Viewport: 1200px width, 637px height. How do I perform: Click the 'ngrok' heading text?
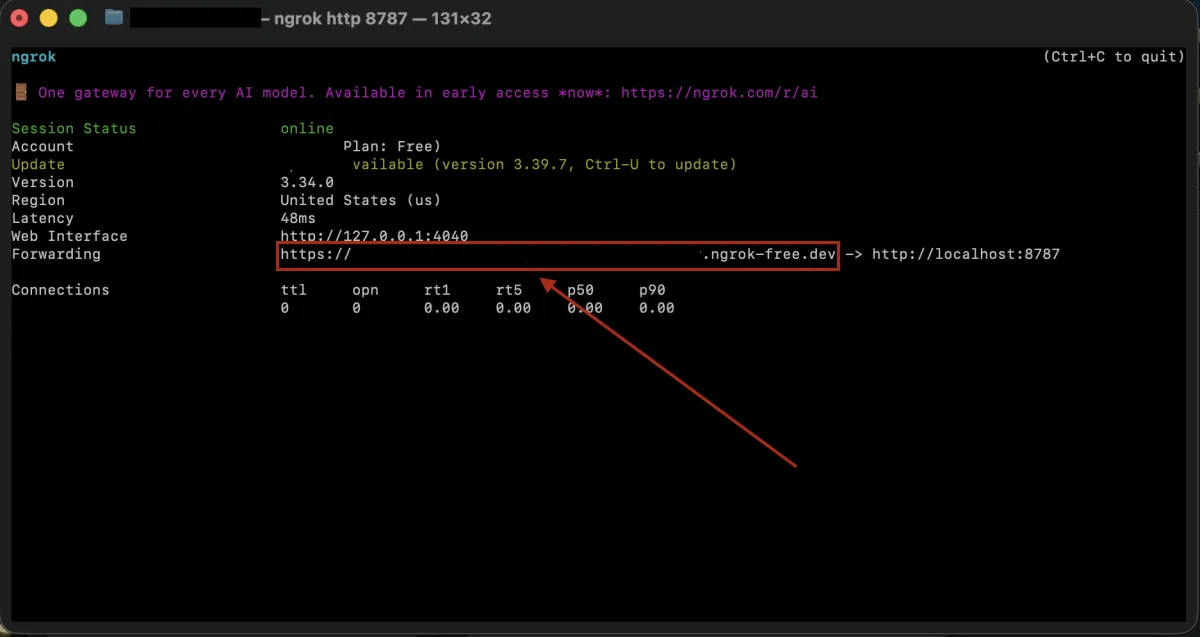34,57
